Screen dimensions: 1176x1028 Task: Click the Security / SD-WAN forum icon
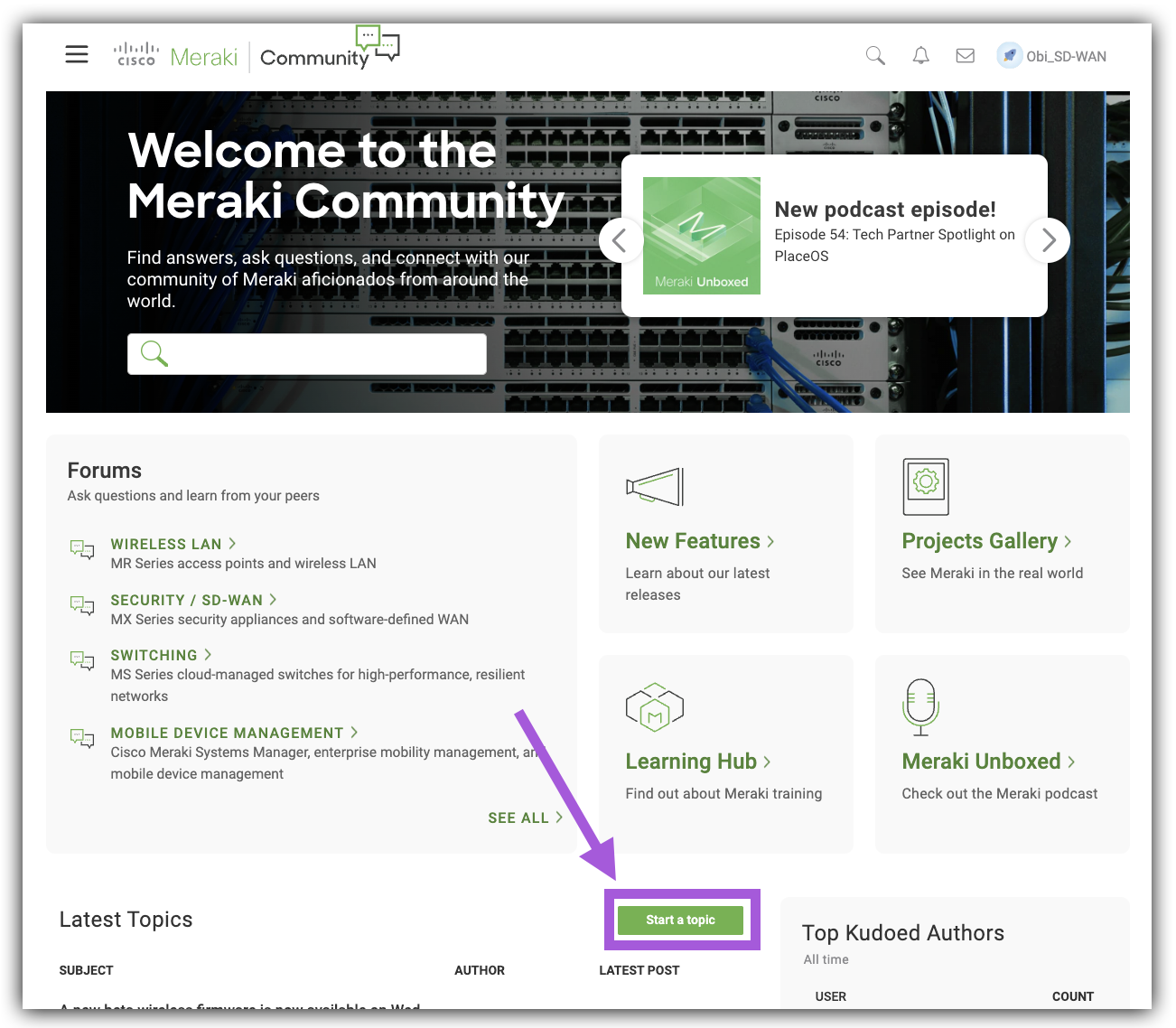coord(82,605)
